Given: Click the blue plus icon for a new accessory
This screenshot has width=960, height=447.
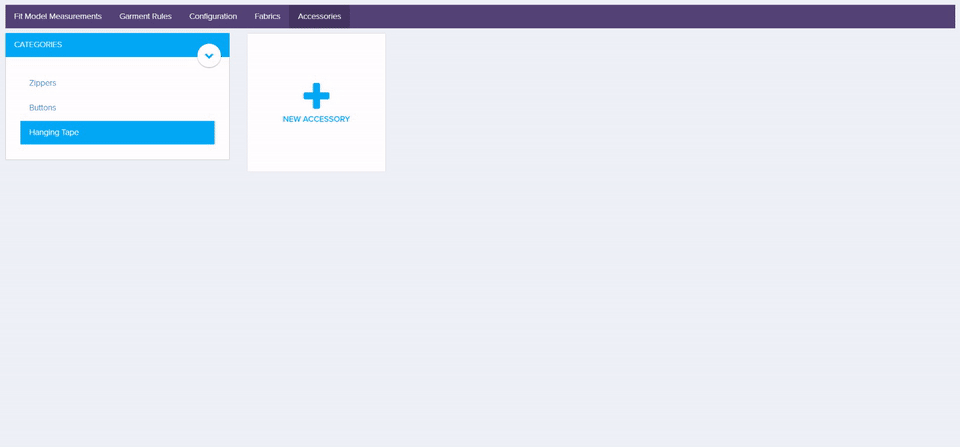Looking at the screenshot, I should pyautogui.click(x=317, y=96).
